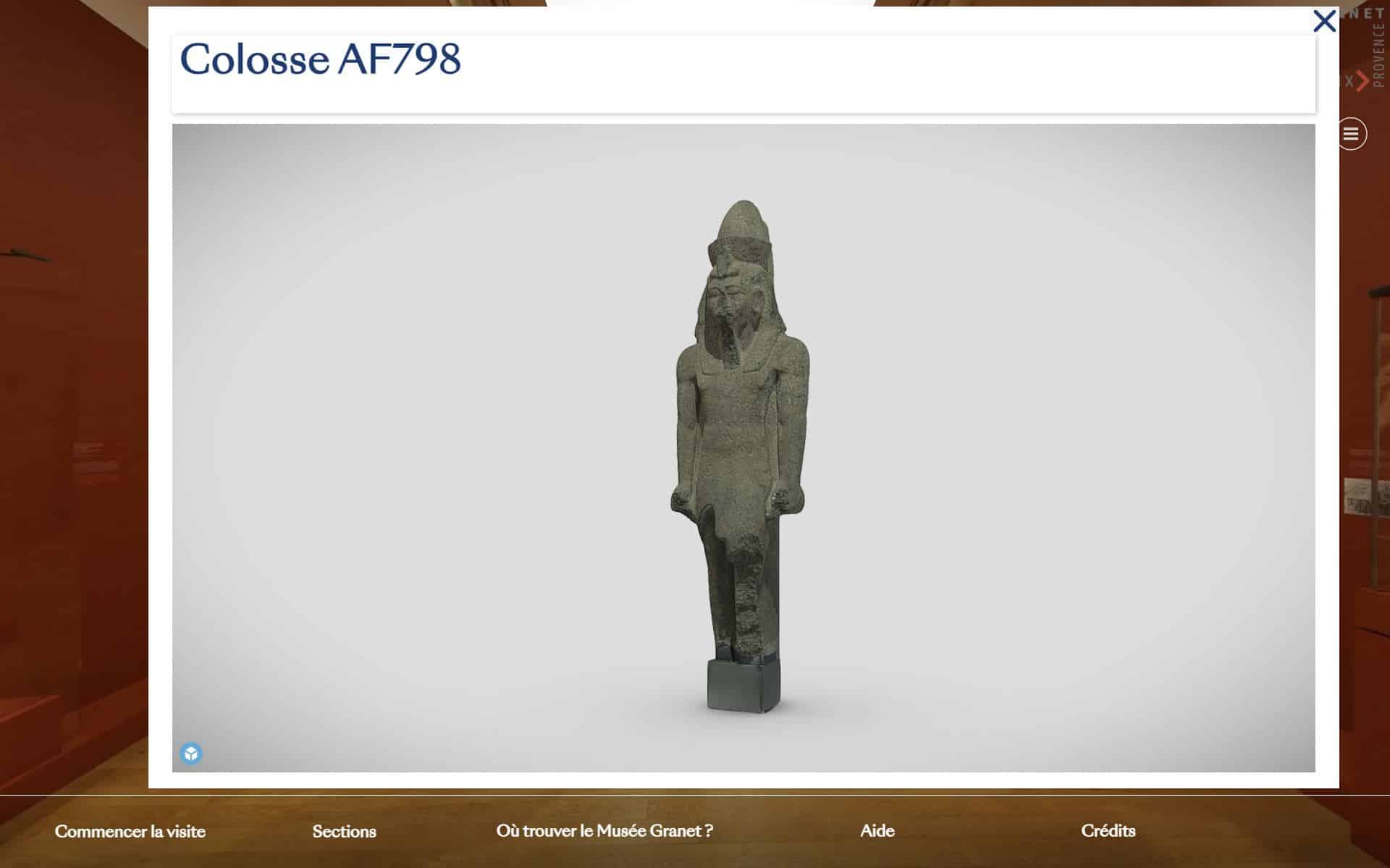Screen dimensions: 1390x868
Task: Open Où trouver le Musée Granet ?
Action: (x=605, y=830)
